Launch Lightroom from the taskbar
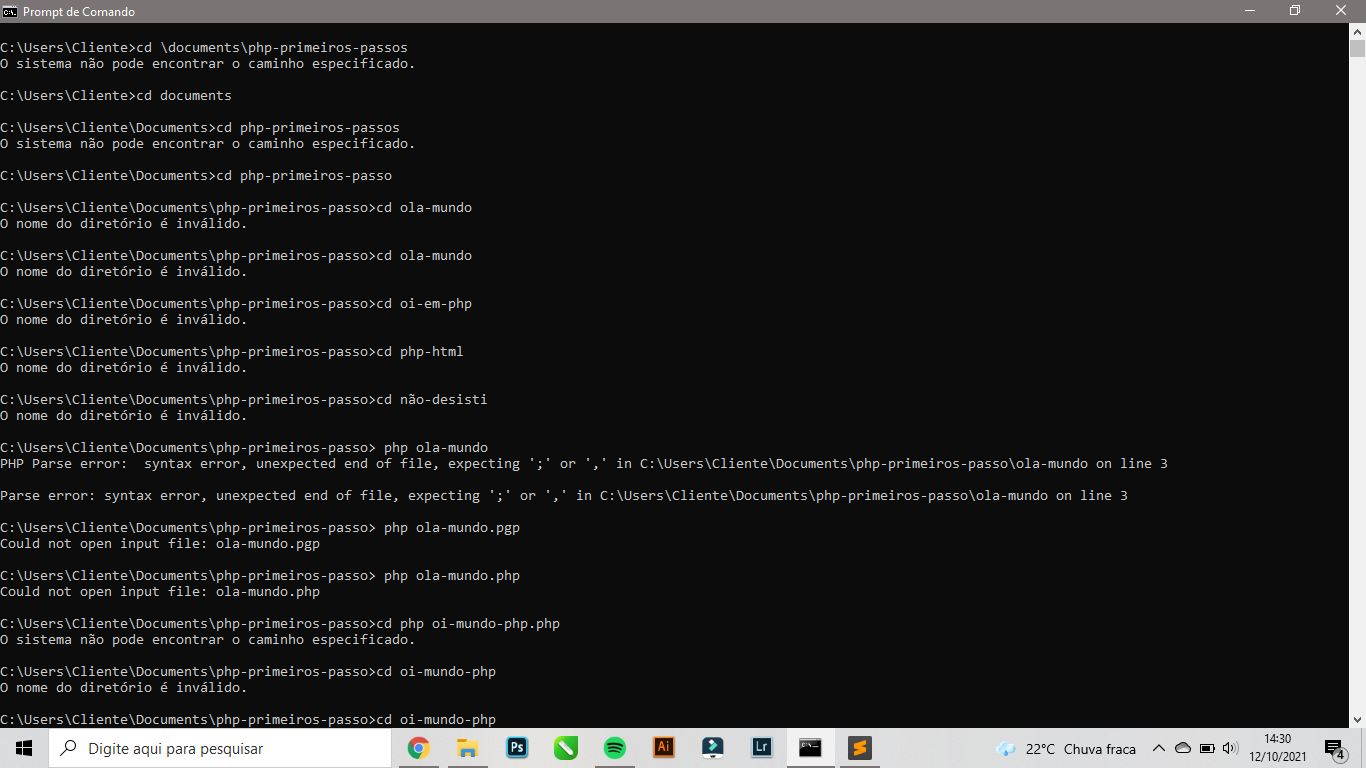 762,748
